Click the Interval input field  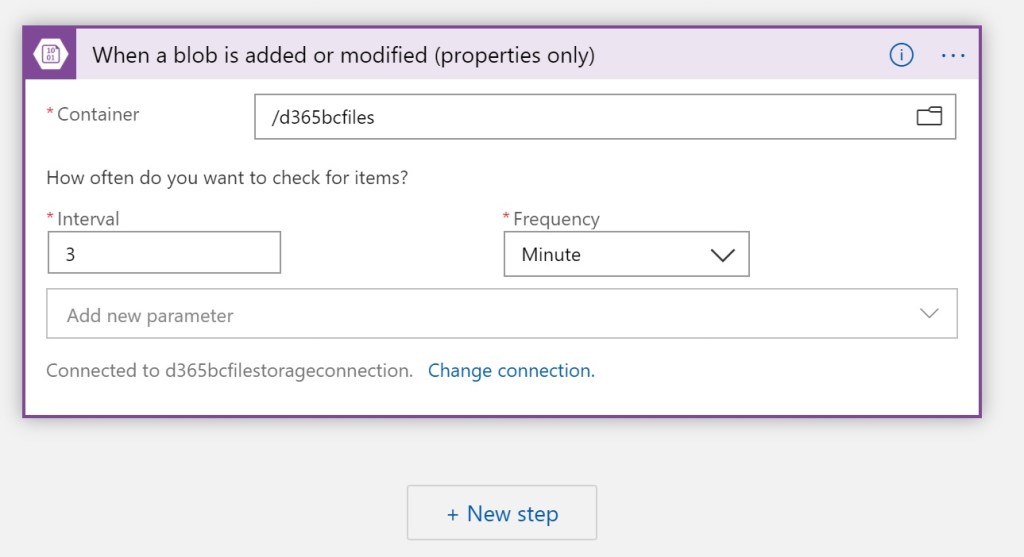(x=164, y=254)
